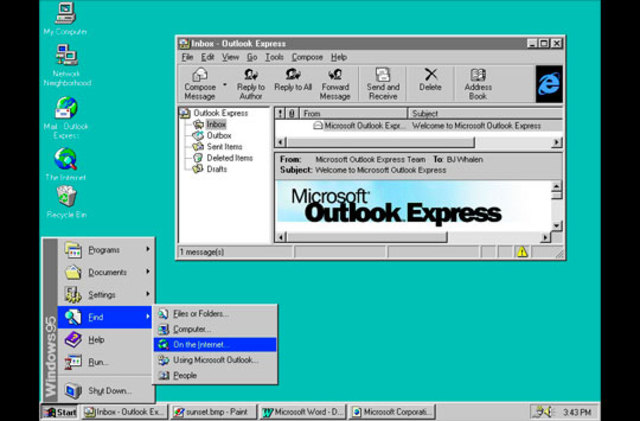
Task: Switch to Microsoft Word taskbar button
Action: coord(302,412)
